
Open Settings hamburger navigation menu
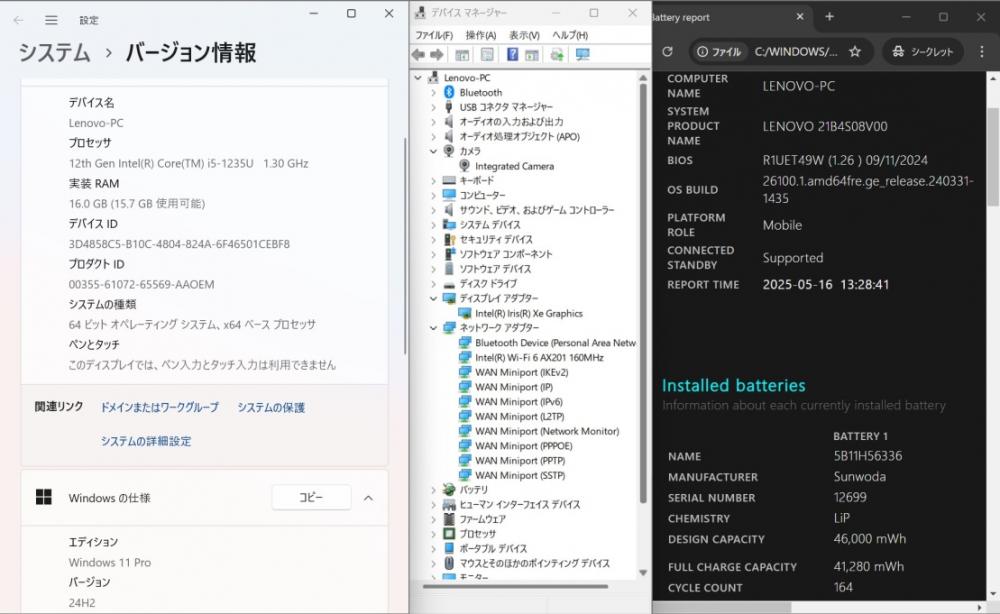[x=51, y=20]
